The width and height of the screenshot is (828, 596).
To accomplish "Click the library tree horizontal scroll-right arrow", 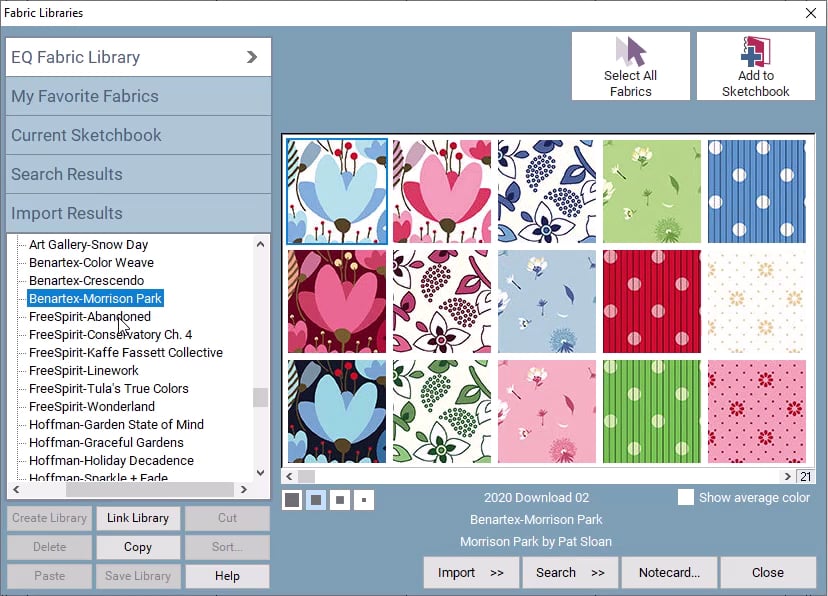I will click(243, 489).
